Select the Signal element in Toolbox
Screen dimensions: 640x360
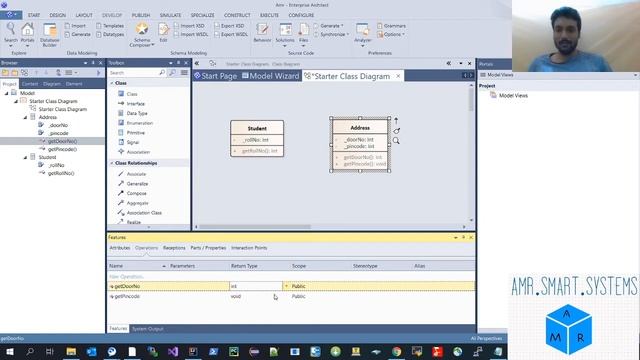click(129, 142)
